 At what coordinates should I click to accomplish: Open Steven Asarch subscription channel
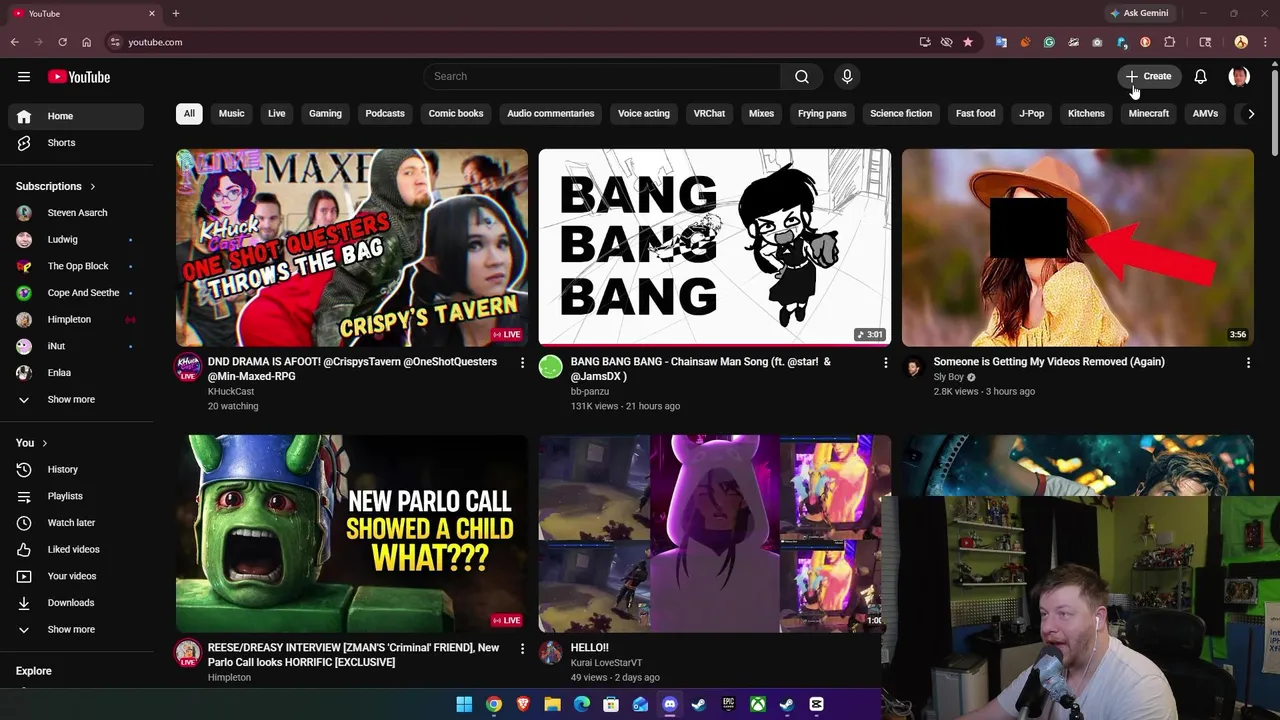(x=76, y=213)
